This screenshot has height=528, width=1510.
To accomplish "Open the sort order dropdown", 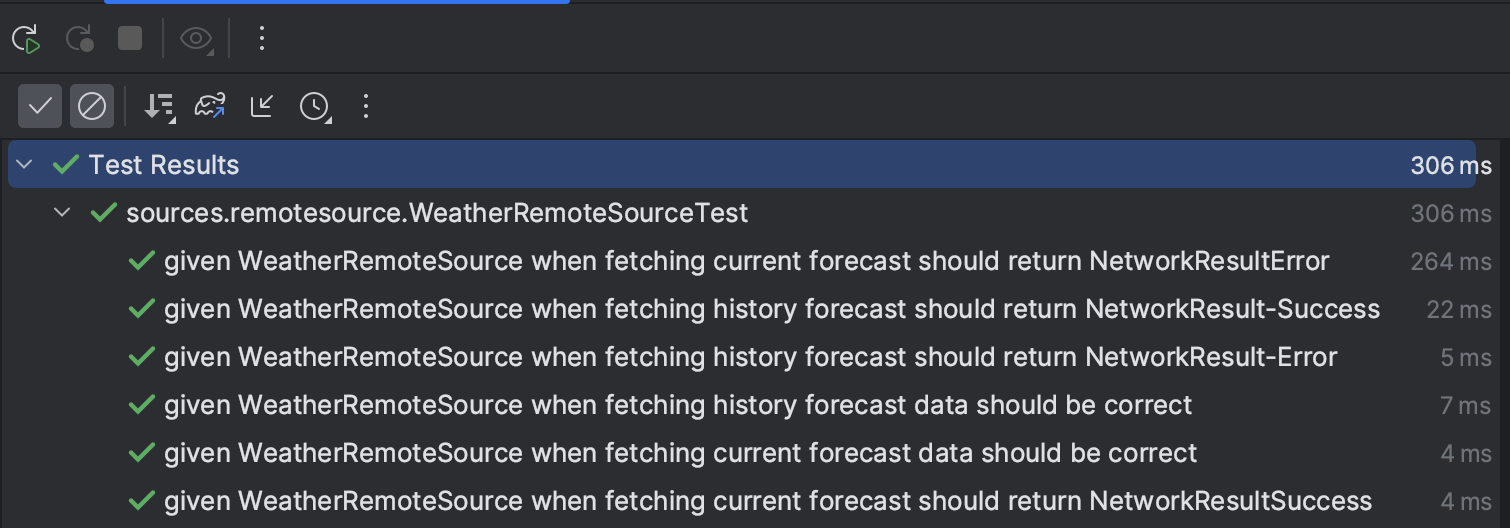I will [x=159, y=106].
